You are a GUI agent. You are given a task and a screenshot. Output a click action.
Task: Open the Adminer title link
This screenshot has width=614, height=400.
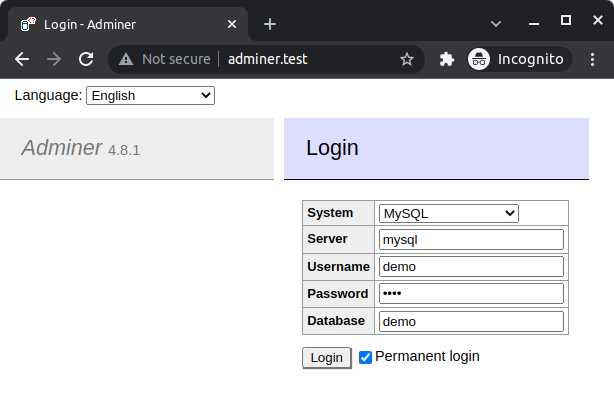click(61, 148)
